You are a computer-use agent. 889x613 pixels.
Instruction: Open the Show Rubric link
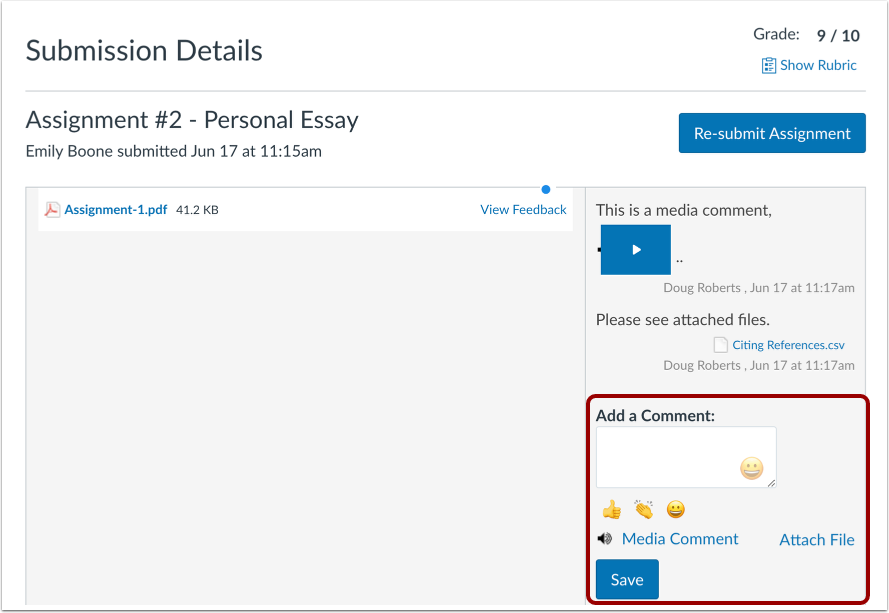click(818, 65)
